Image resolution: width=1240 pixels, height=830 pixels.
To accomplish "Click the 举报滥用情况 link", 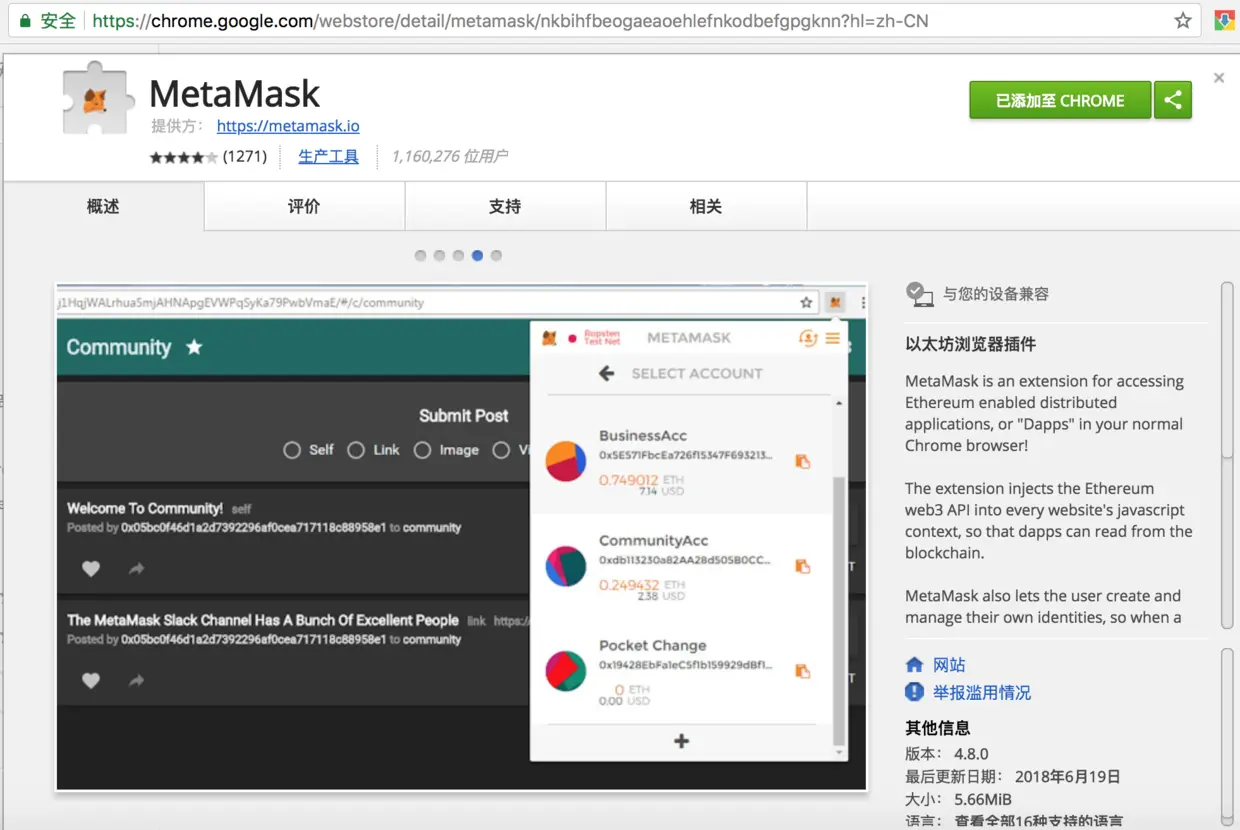I will click(982, 692).
